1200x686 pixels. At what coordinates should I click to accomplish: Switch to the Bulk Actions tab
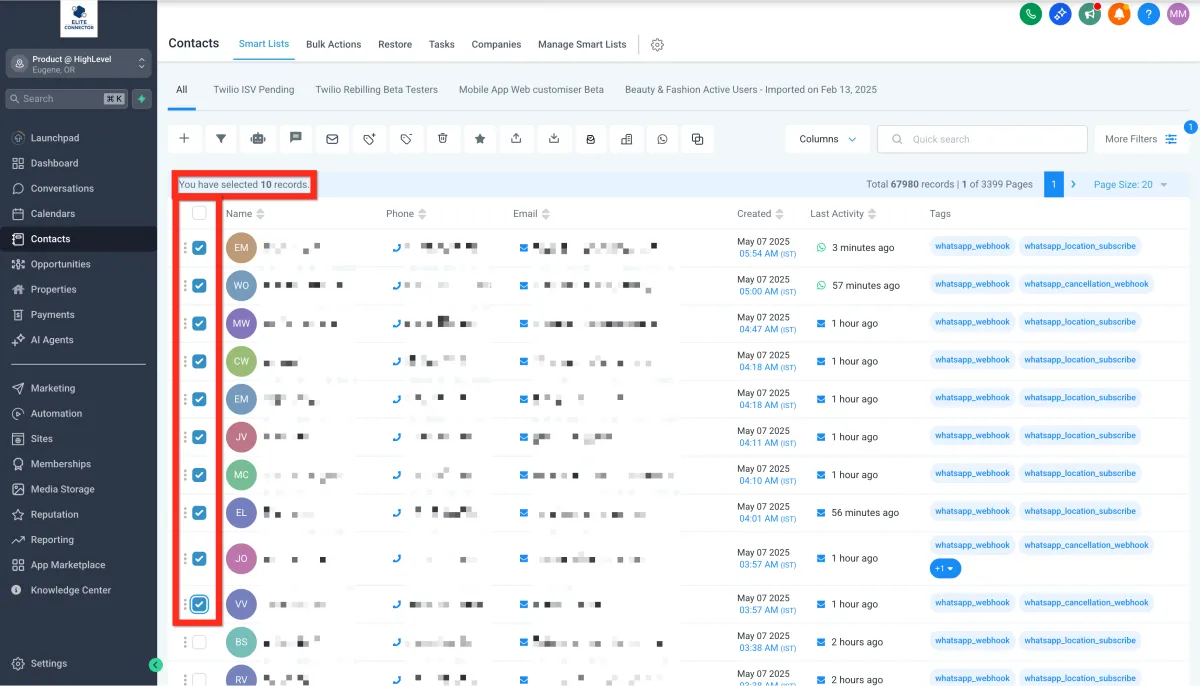pos(333,44)
